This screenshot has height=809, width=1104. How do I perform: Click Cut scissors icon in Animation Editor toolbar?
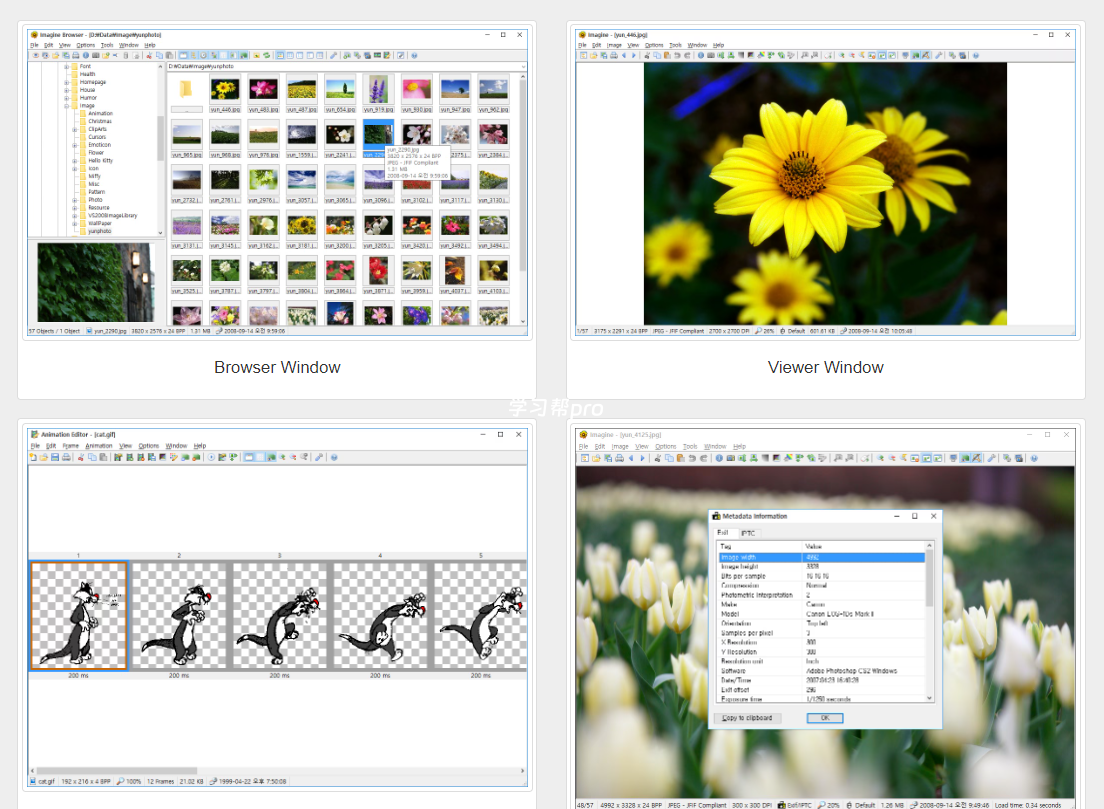tap(81, 457)
